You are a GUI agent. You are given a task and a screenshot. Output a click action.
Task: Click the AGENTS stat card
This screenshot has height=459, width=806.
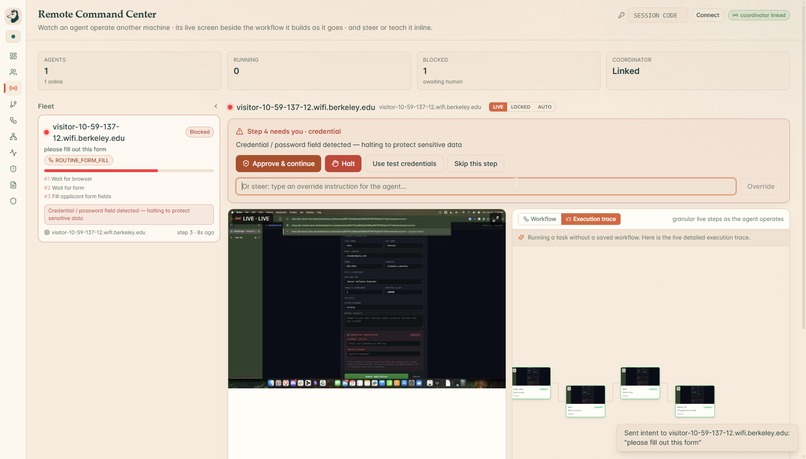click(x=130, y=70)
